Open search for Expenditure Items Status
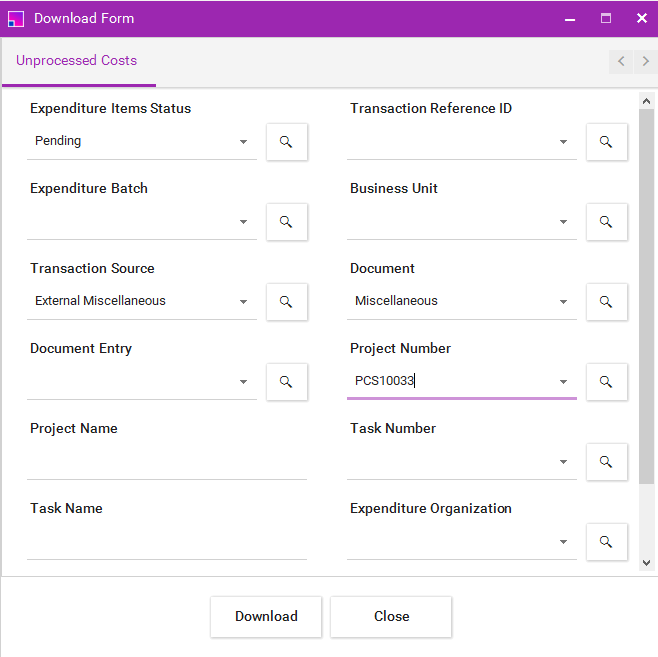Image resolution: width=658 pixels, height=657 pixels. coord(287,142)
